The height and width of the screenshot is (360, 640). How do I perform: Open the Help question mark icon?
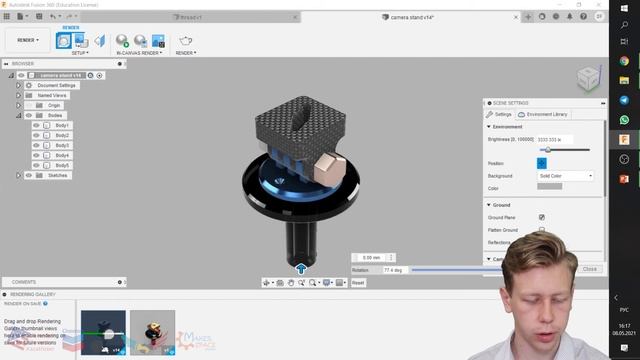[x=584, y=16]
